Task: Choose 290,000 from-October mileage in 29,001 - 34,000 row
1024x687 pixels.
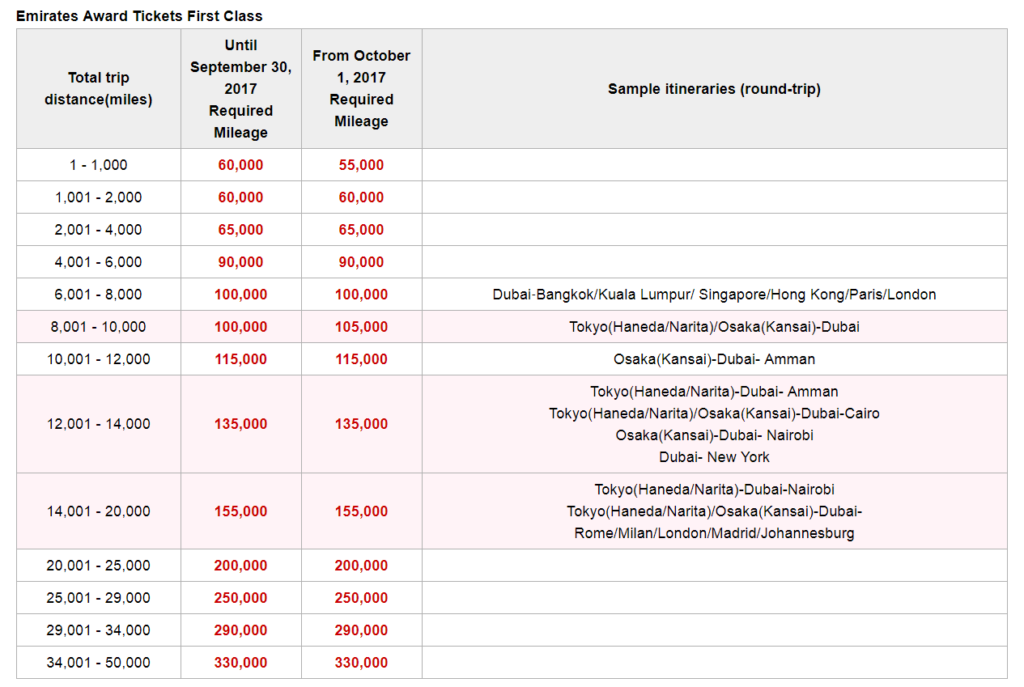Action: [361, 630]
